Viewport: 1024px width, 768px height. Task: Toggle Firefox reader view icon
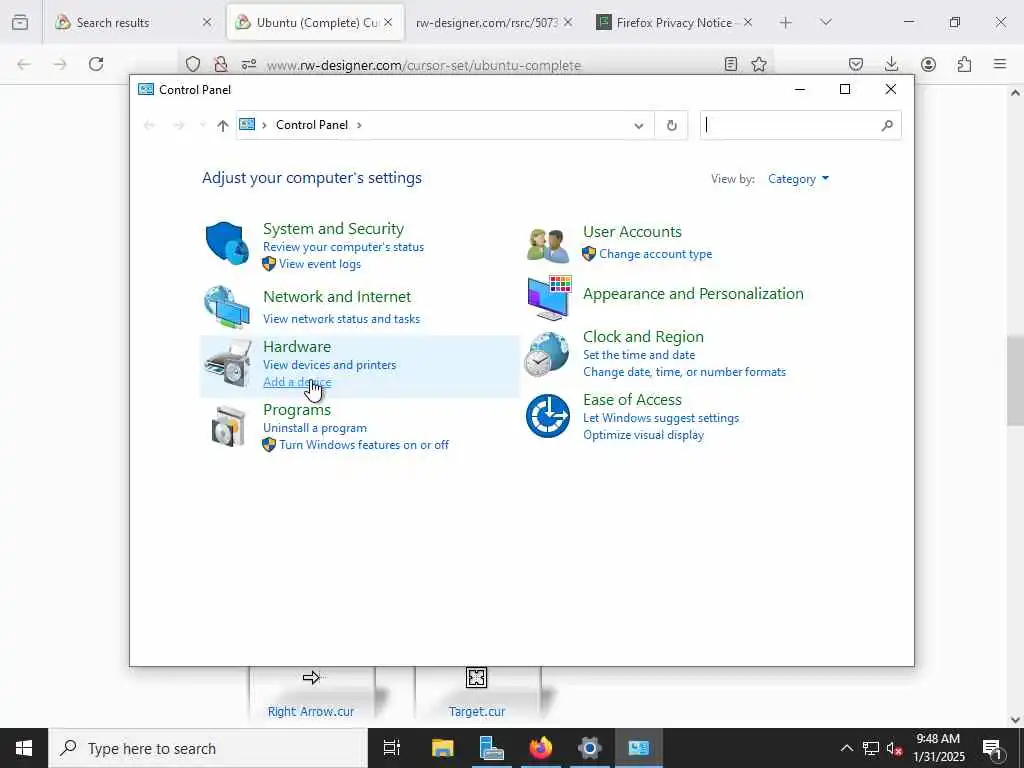coord(731,64)
